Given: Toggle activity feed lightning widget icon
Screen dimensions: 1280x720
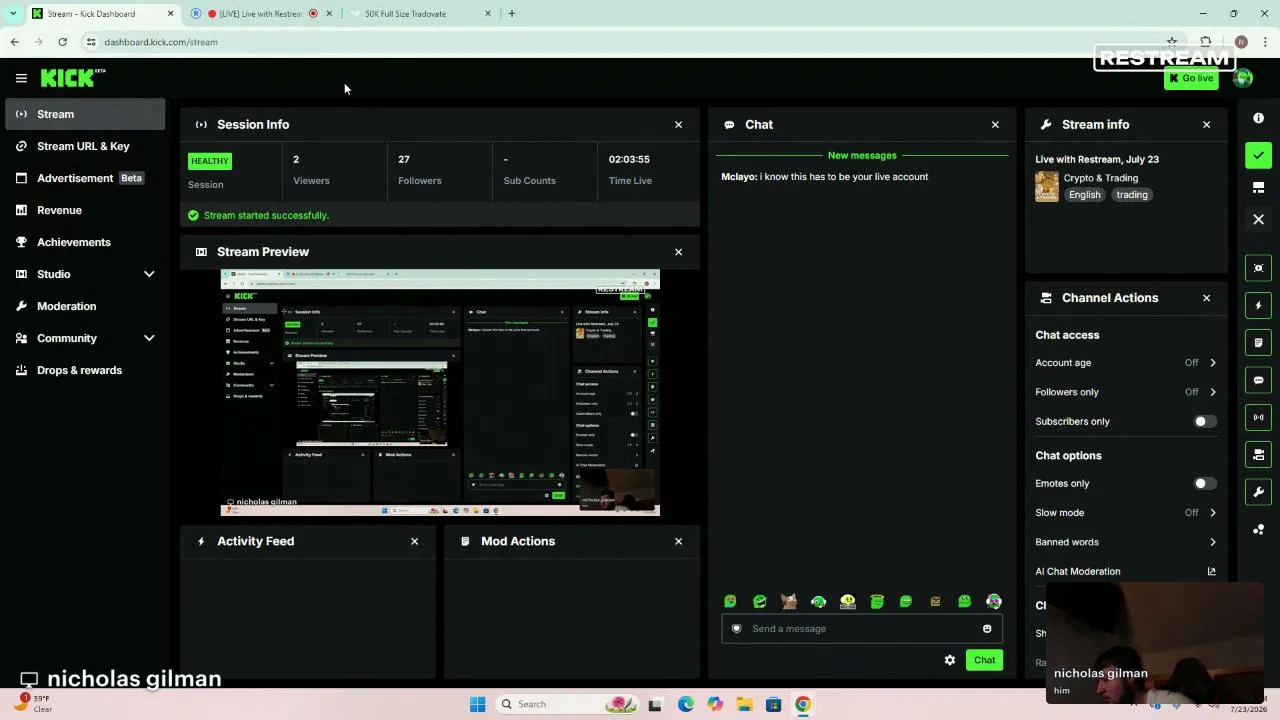Looking at the screenshot, I should [x=1259, y=305].
